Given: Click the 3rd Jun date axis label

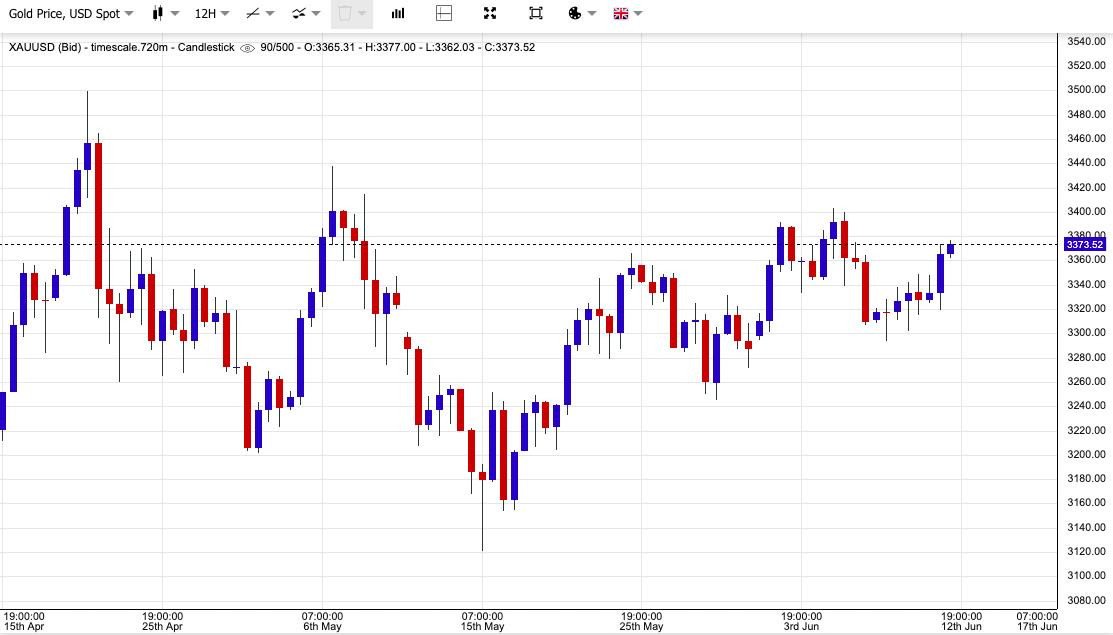Looking at the screenshot, I should pyautogui.click(x=801, y=627).
